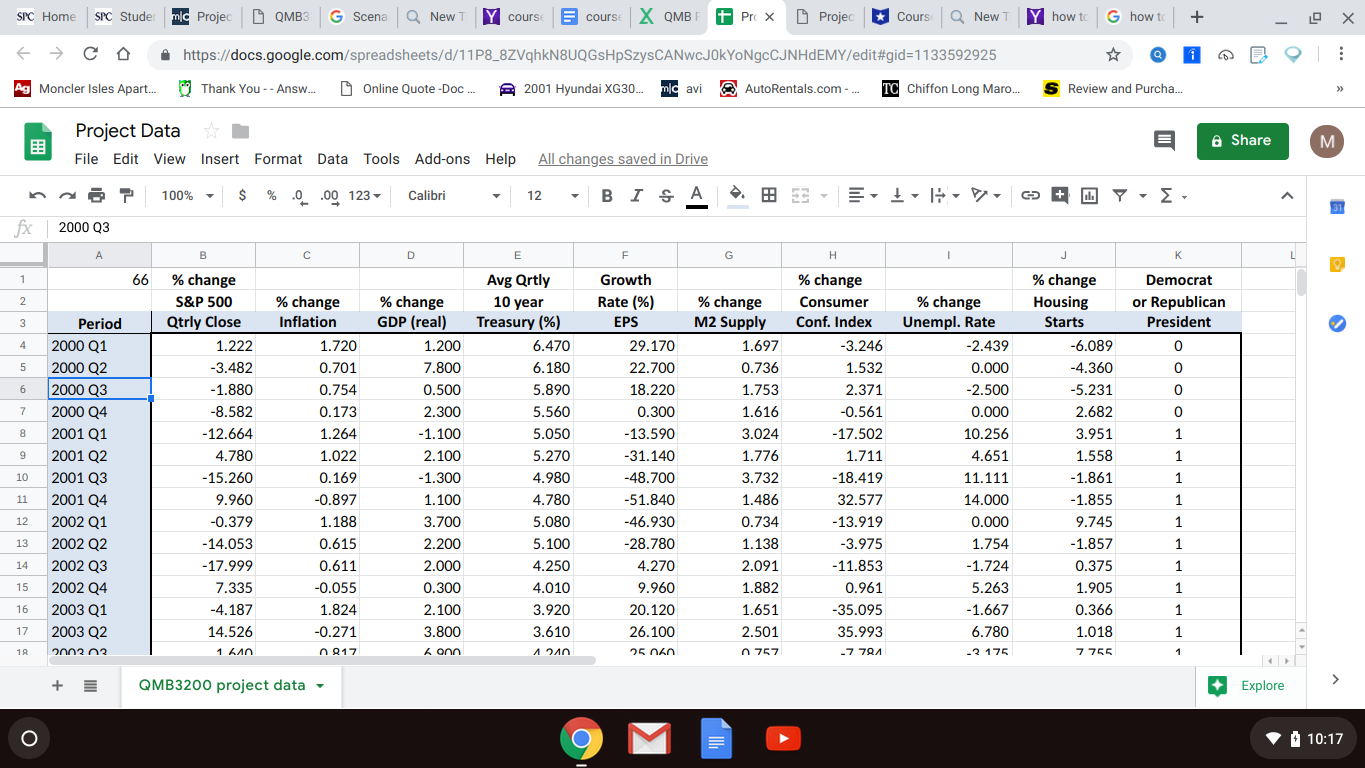1365x768 pixels.
Task: Open the Add-ons menu
Action: pyautogui.click(x=442, y=159)
